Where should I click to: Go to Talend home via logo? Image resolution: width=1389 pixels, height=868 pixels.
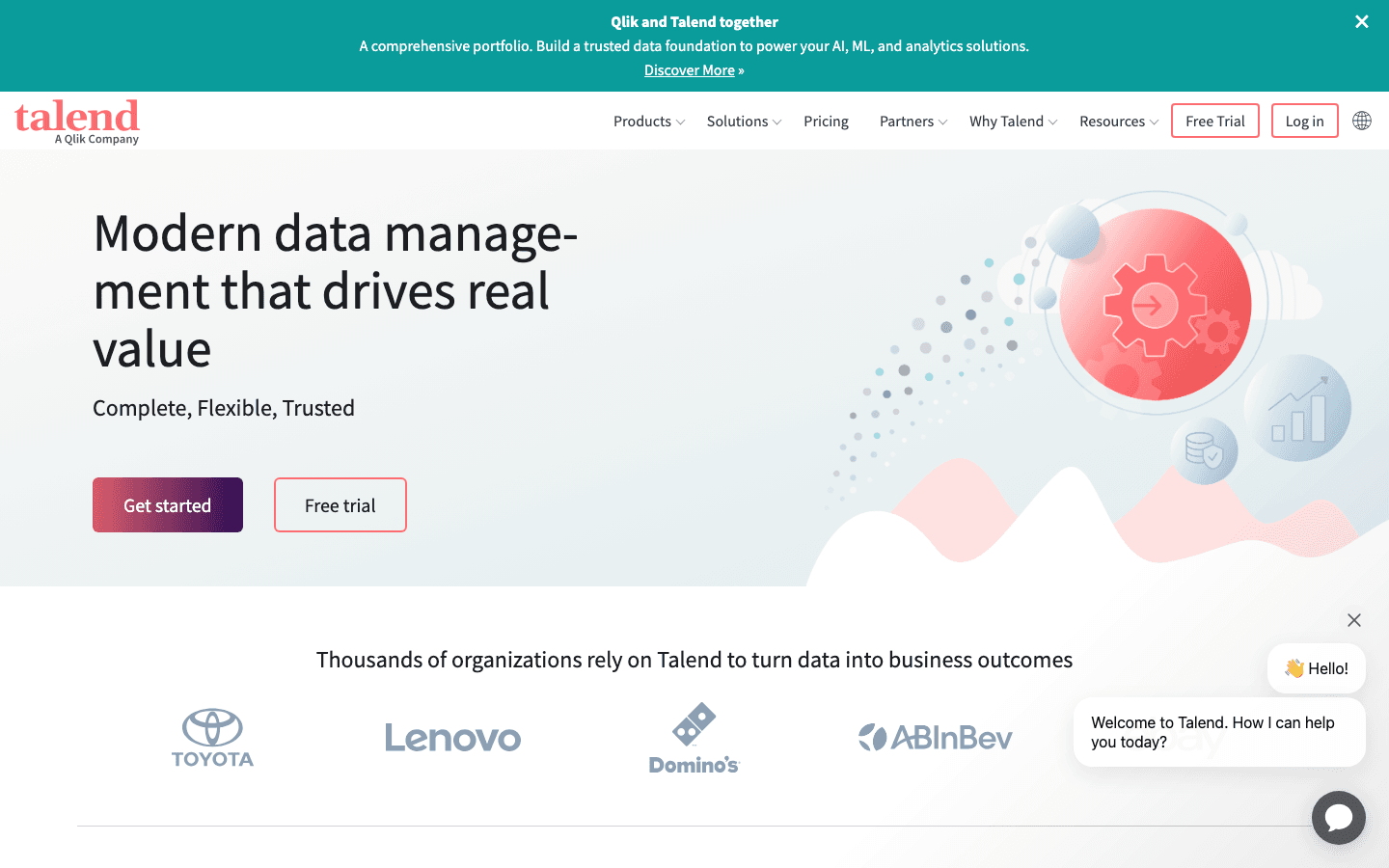point(77,122)
